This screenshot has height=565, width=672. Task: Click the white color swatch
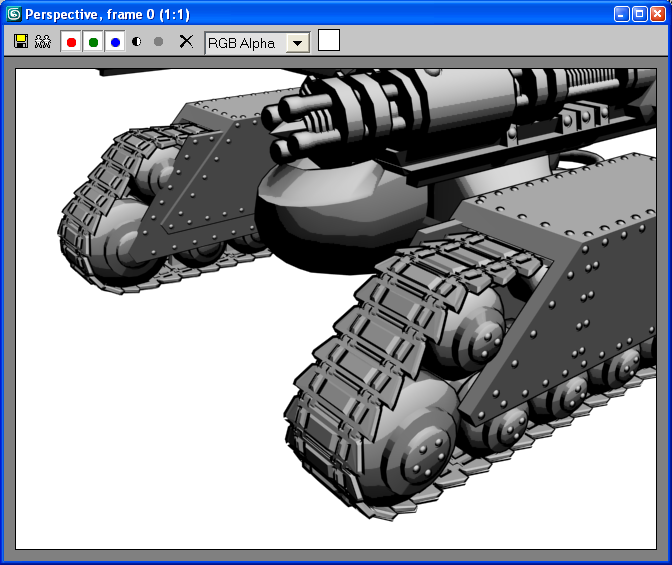point(329,40)
